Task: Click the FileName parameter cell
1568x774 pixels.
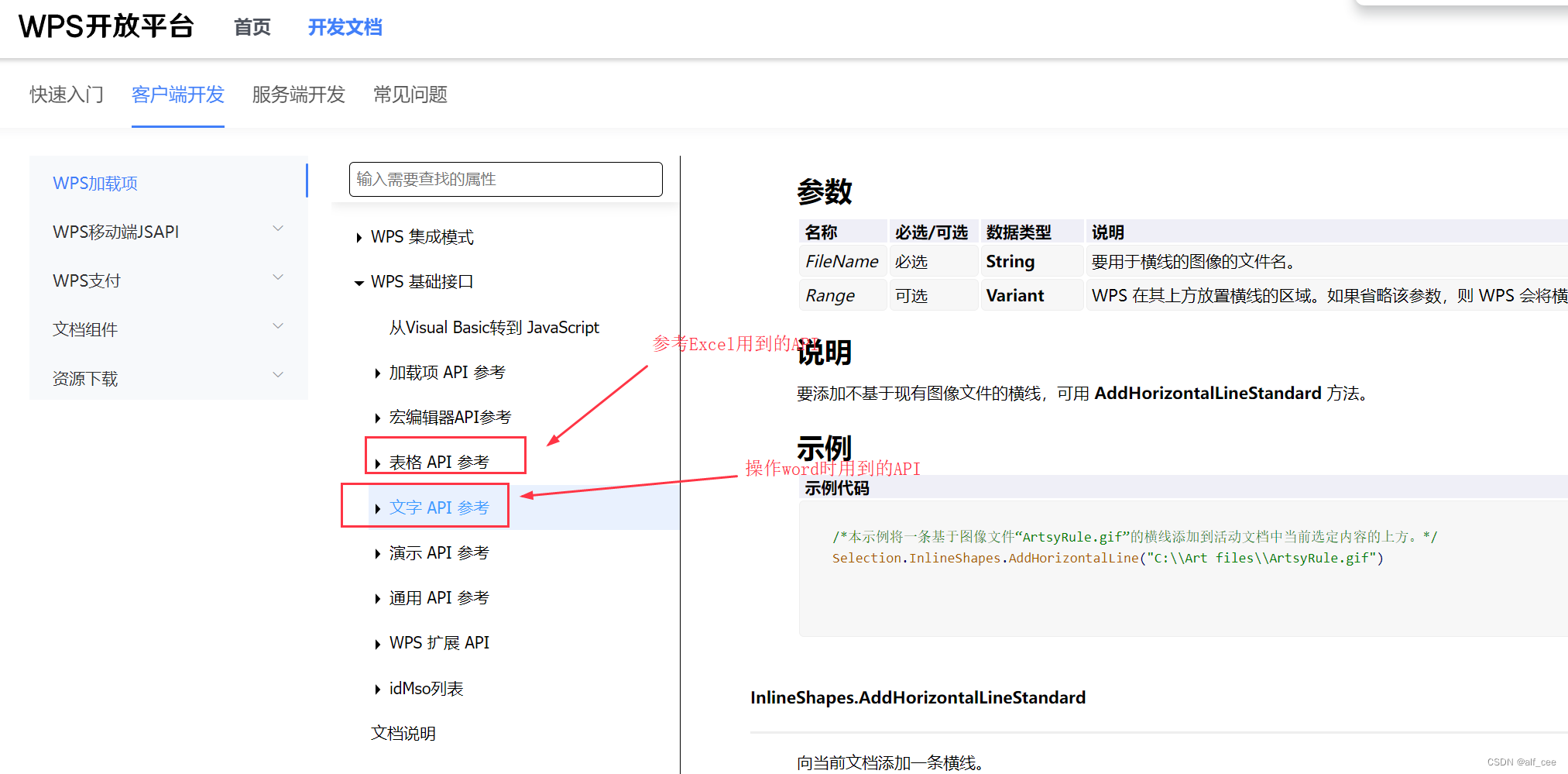Action: coord(842,262)
